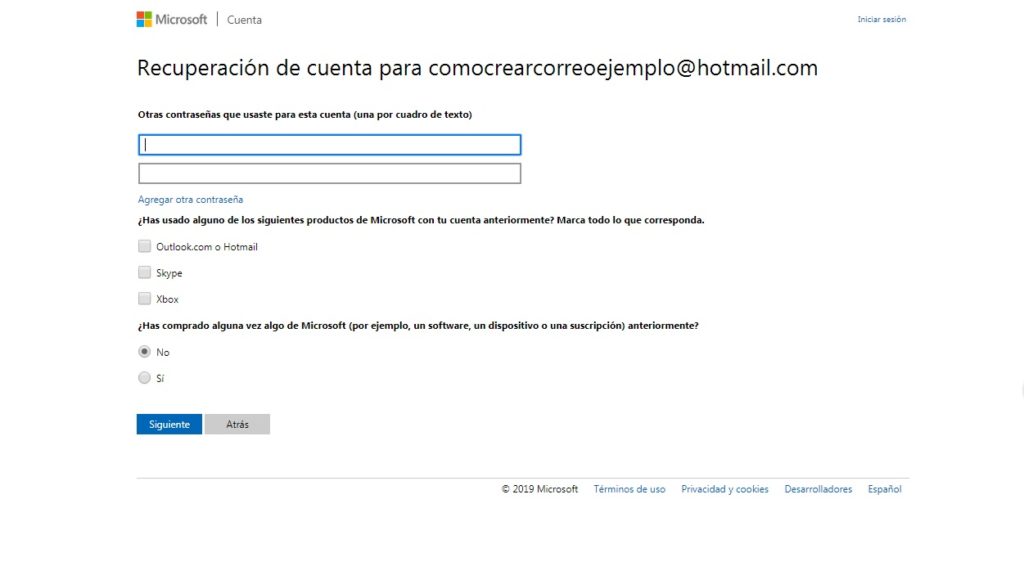The height and width of the screenshot is (562, 1024).
Task: Click the Español language link
Action: 884,489
